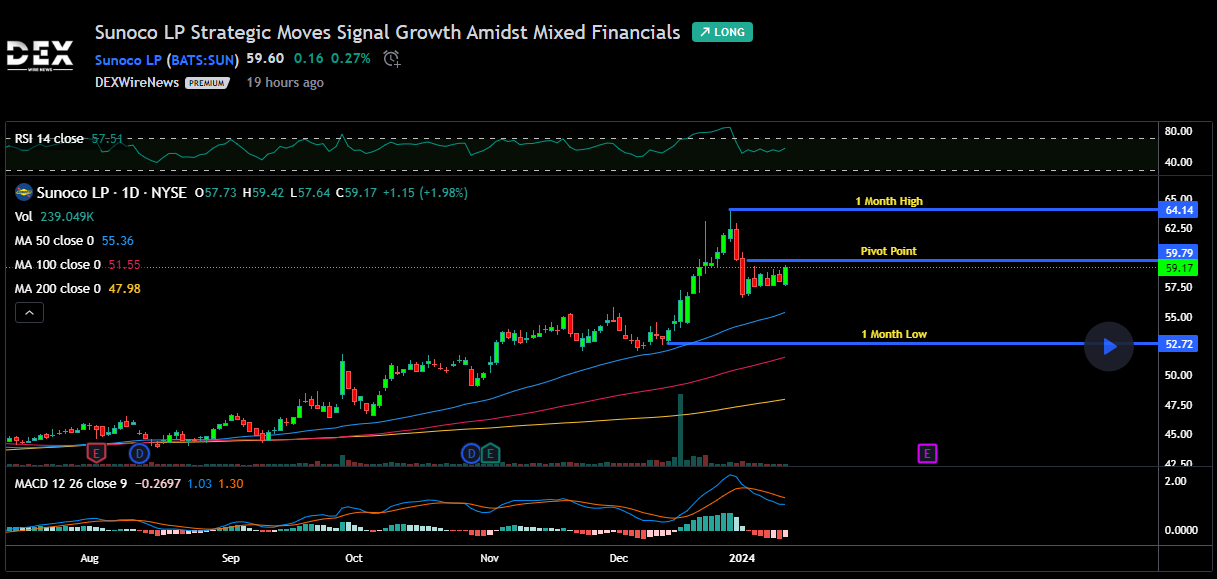This screenshot has width=1217, height=579.
Task: Click the blue D marker near November
Action: coord(470,454)
